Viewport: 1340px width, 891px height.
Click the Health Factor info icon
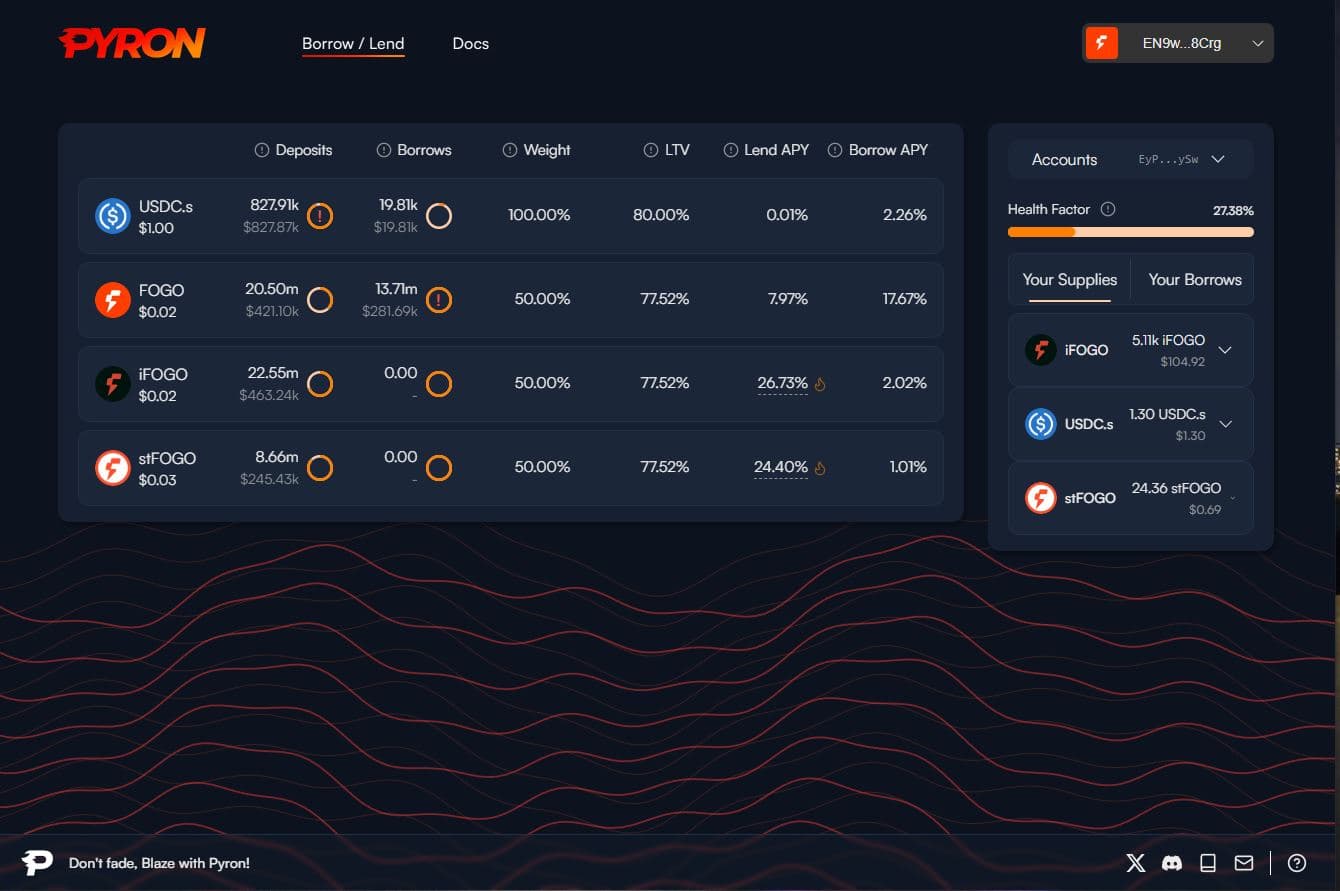pyautogui.click(x=1108, y=209)
